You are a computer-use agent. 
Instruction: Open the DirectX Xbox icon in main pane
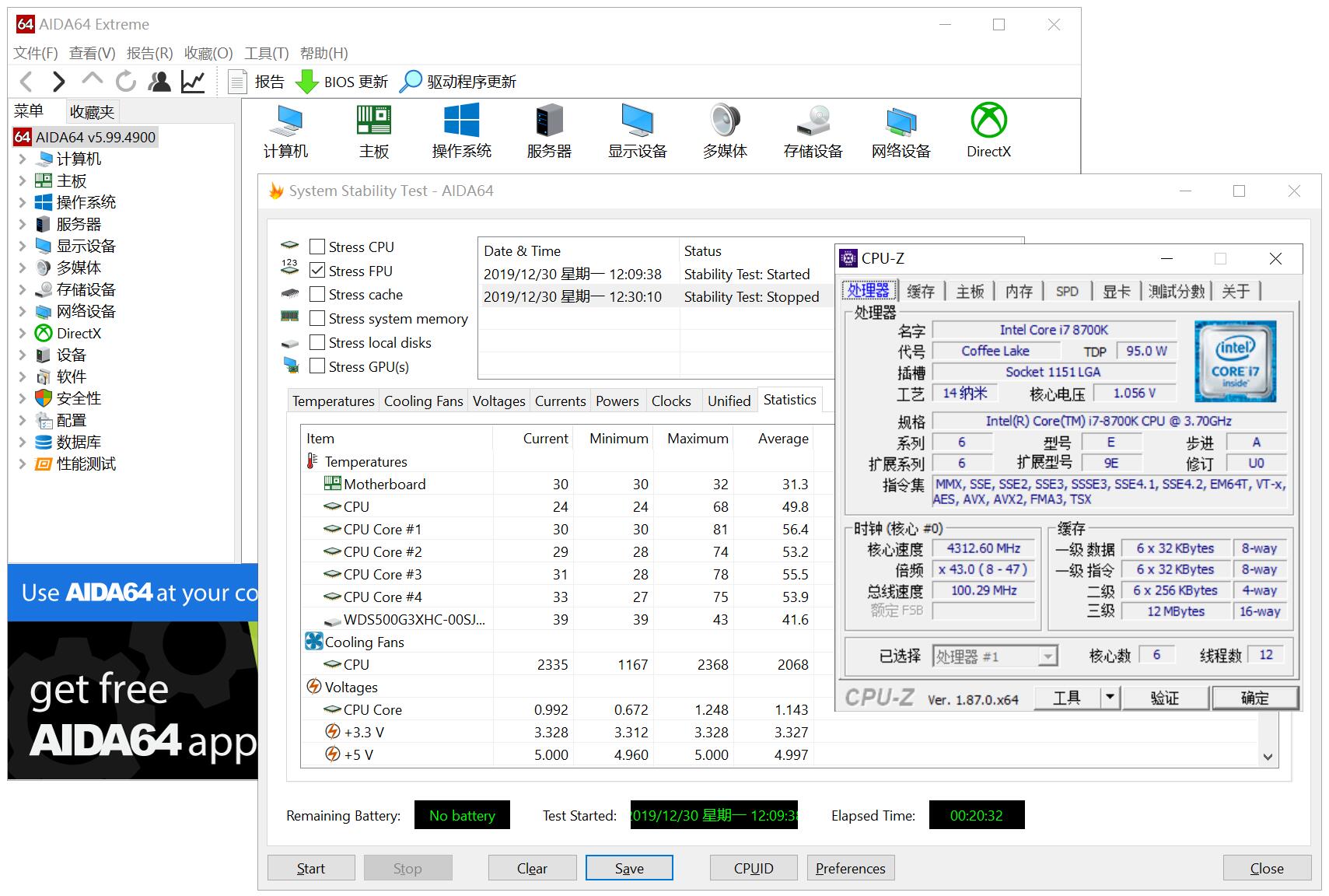(989, 121)
